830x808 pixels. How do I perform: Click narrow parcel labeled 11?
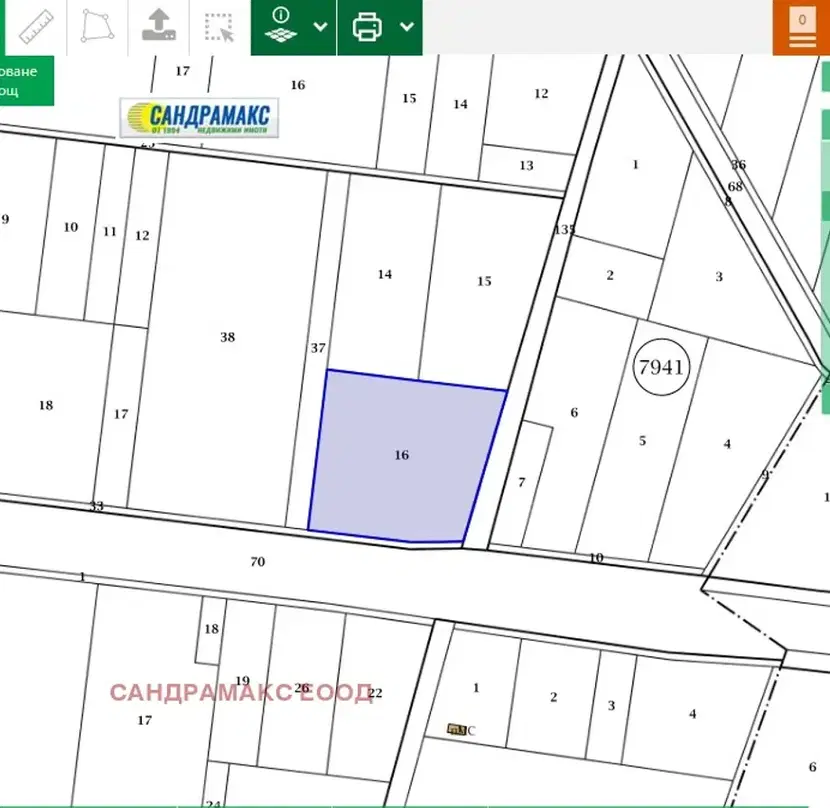pyautogui.click(x=110, y=232)
